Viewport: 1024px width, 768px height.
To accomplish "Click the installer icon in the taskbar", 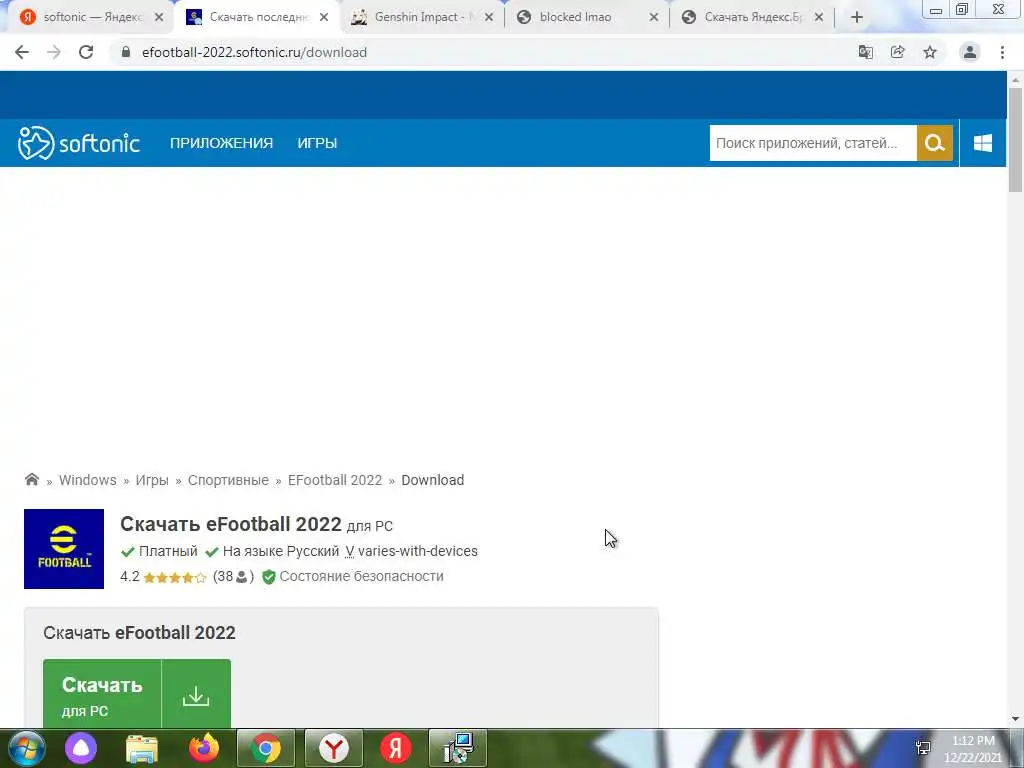I will point(458,748).
